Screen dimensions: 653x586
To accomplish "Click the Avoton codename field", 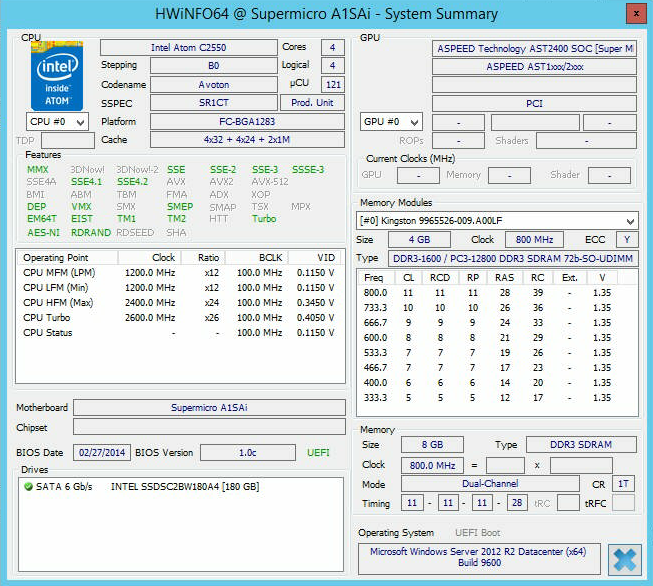I will 214,85.
